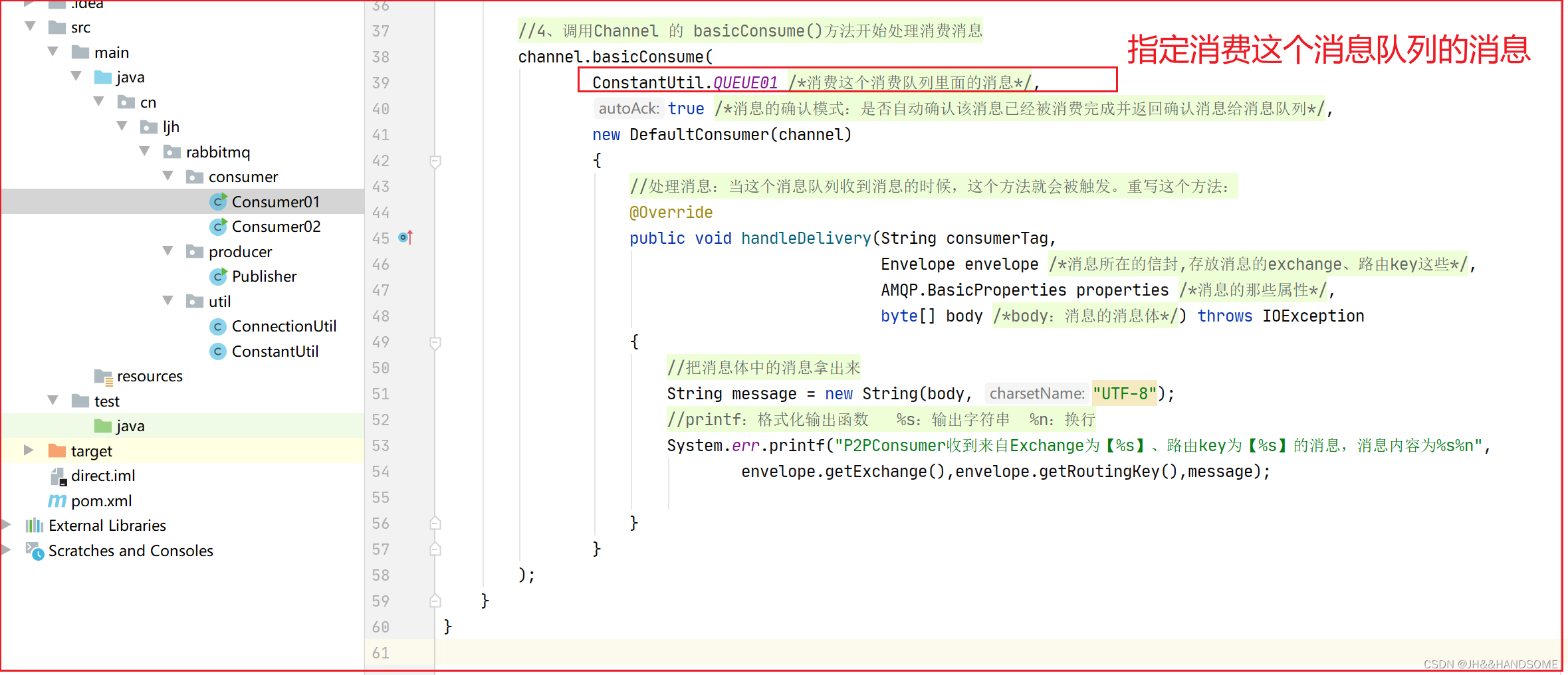Collapse the main folder arrow
The width and height of the screenshot is (1568, 675).
click(x=53, y=52)
